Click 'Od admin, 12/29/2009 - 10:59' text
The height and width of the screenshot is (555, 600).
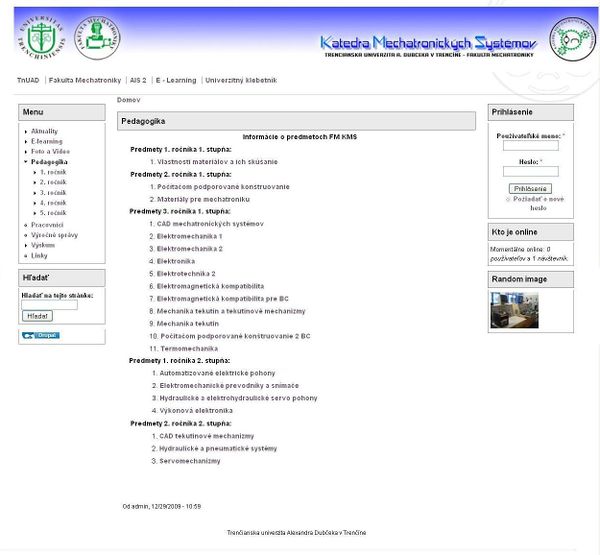coord(161,507)
